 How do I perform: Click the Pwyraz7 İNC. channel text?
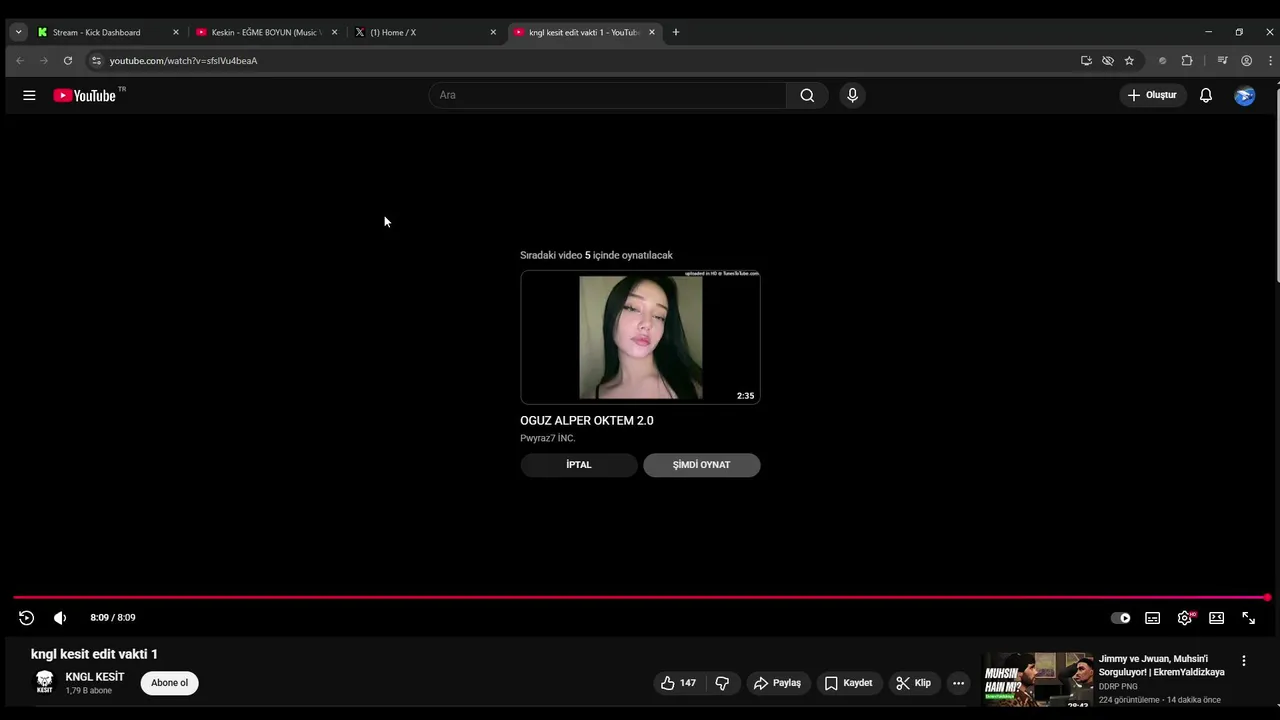pos(547,438)
